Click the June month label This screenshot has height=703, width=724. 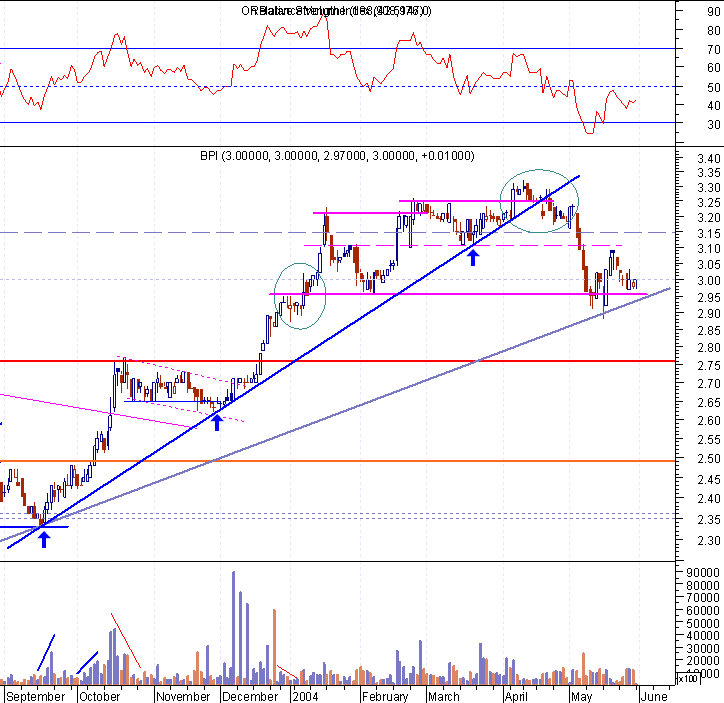(653, 696)
